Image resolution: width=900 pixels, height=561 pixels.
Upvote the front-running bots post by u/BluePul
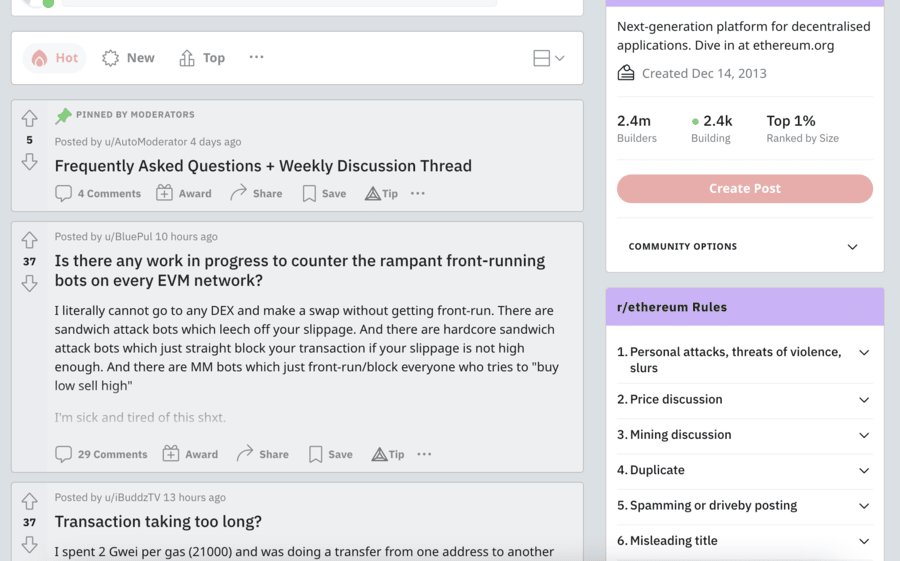click(29, 240)
